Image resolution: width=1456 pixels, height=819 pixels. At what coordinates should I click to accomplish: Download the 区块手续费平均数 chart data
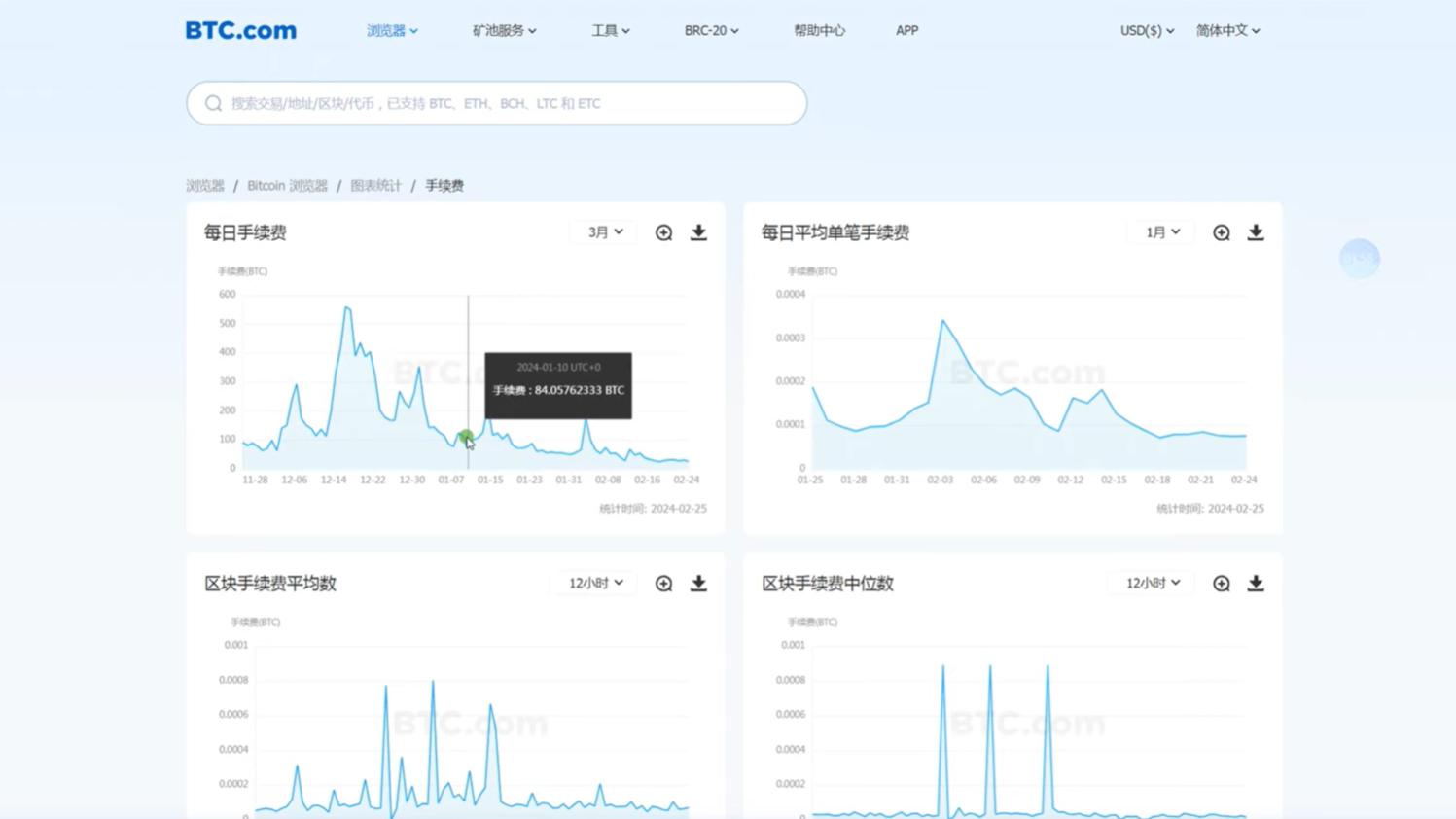pyautogui.click(x=698, y=584)
